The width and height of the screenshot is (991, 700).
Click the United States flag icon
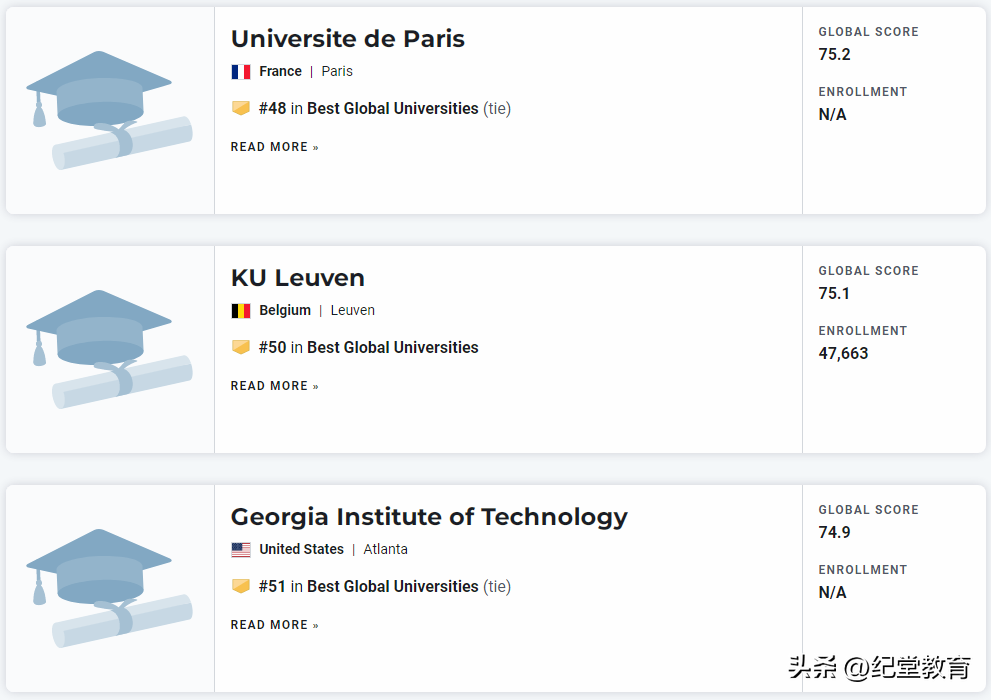click(241, 550)
